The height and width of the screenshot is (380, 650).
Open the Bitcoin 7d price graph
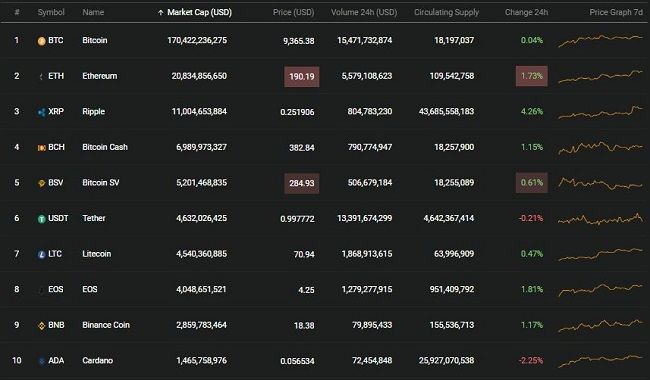(600, 40)
